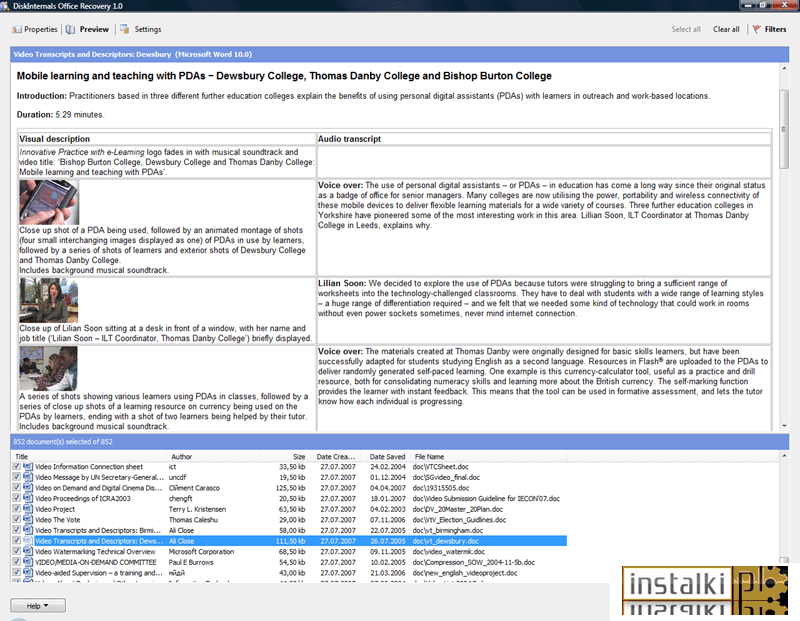The height and width of the screenshot is (621, 800).
Task: Click the preview pane vertical scrollbar thumb
Action: (x=784, y=129)
